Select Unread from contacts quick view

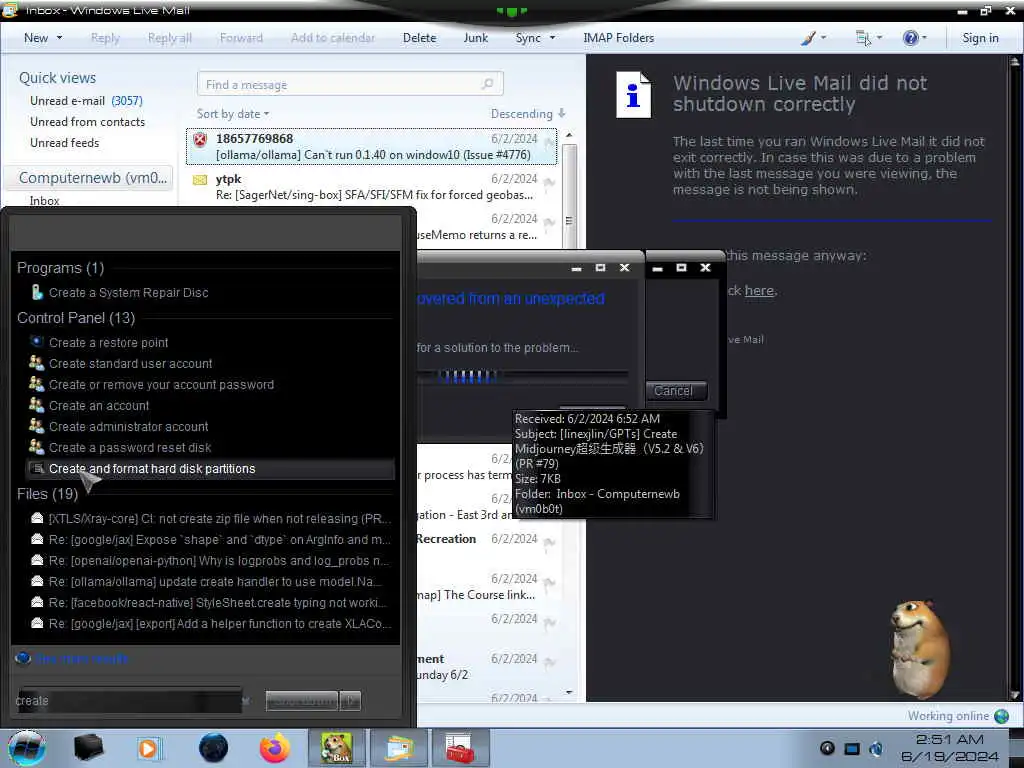pyautogui.click(x=88, y=121)
